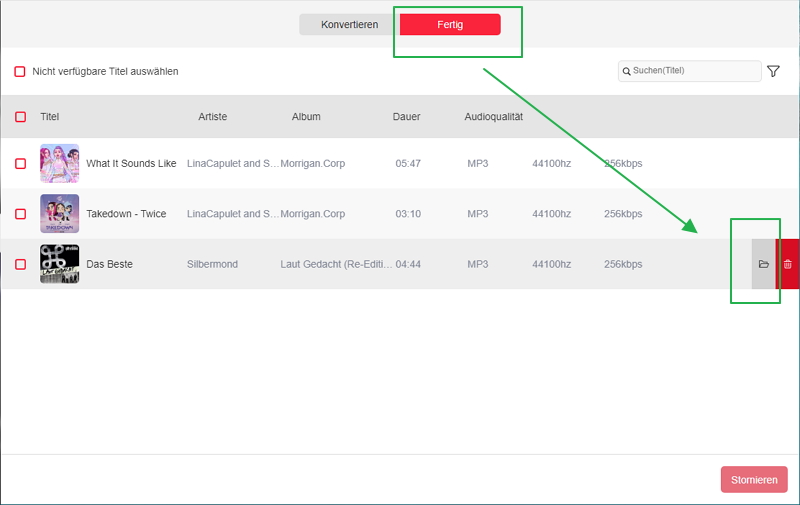Switch to the Fertig tab

[450, 24]
